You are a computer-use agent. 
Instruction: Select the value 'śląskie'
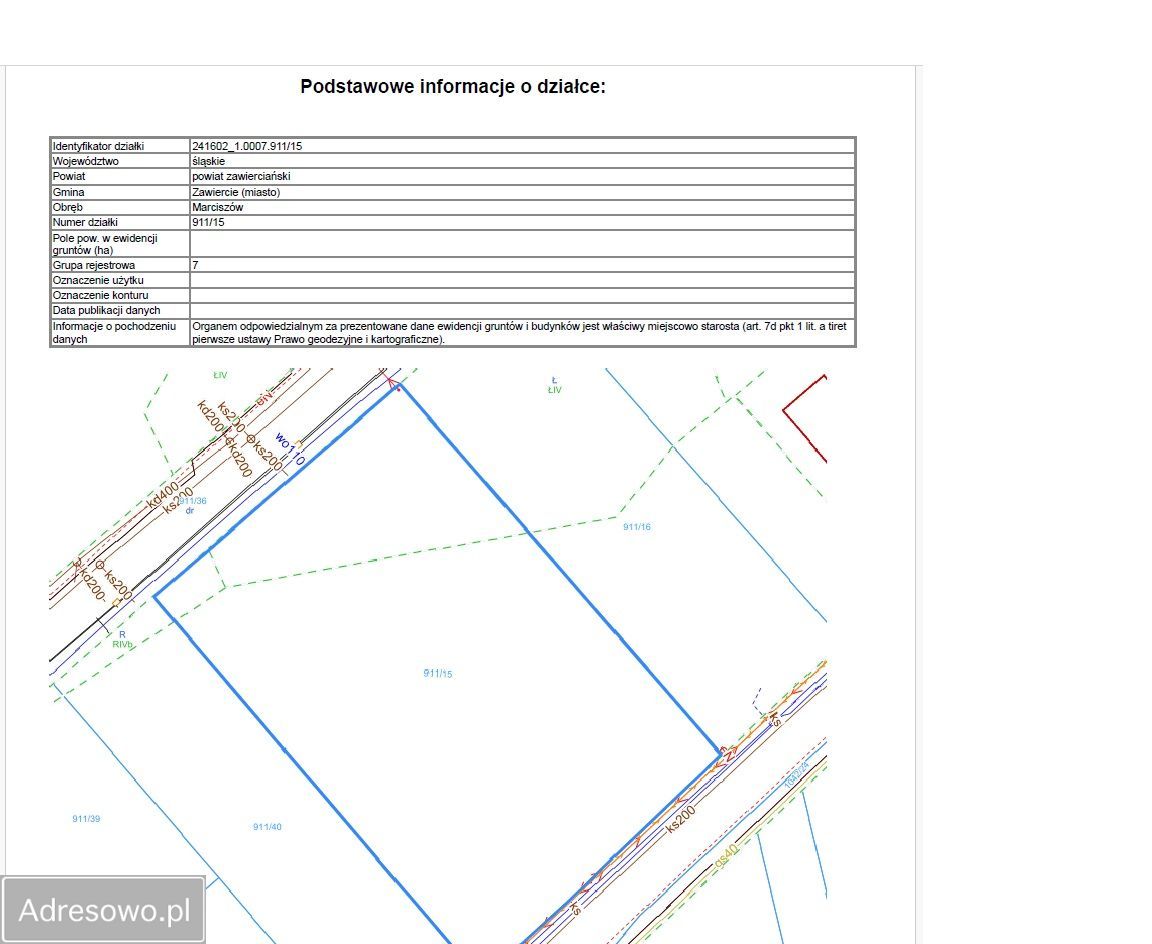point(209,161)
